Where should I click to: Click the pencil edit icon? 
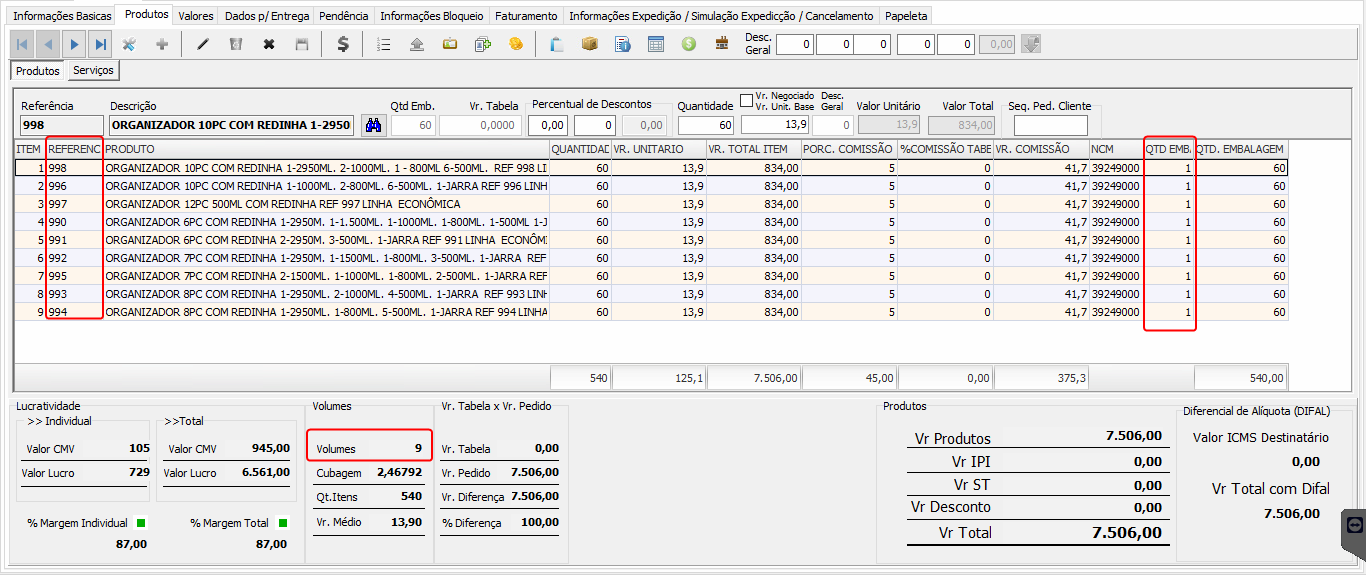point(203,44)
